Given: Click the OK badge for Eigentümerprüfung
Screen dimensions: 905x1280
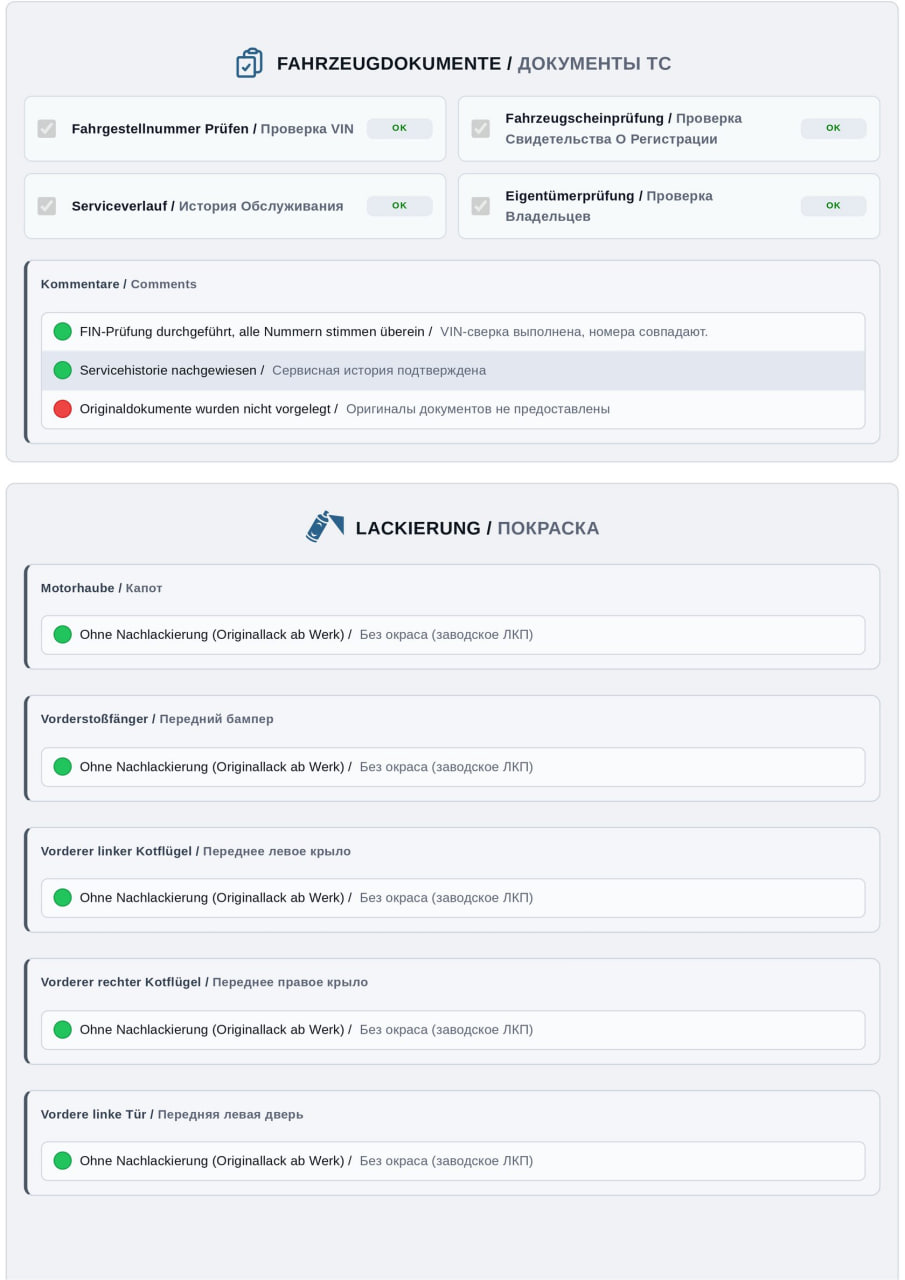Looking at the screenshot, I should coord(833,206).
